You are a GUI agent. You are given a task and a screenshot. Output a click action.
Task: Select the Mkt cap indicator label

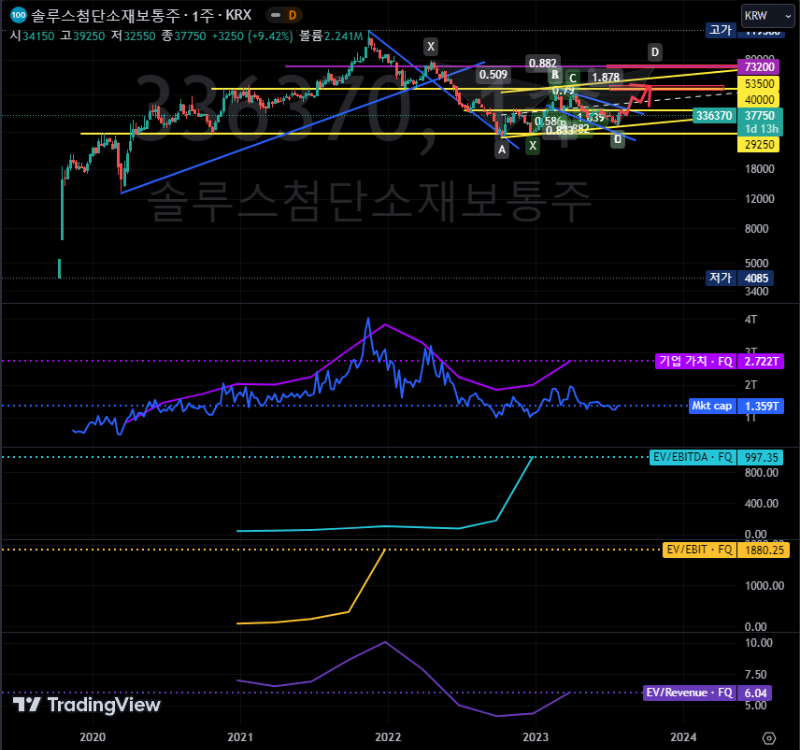click(x=712, y=406)
